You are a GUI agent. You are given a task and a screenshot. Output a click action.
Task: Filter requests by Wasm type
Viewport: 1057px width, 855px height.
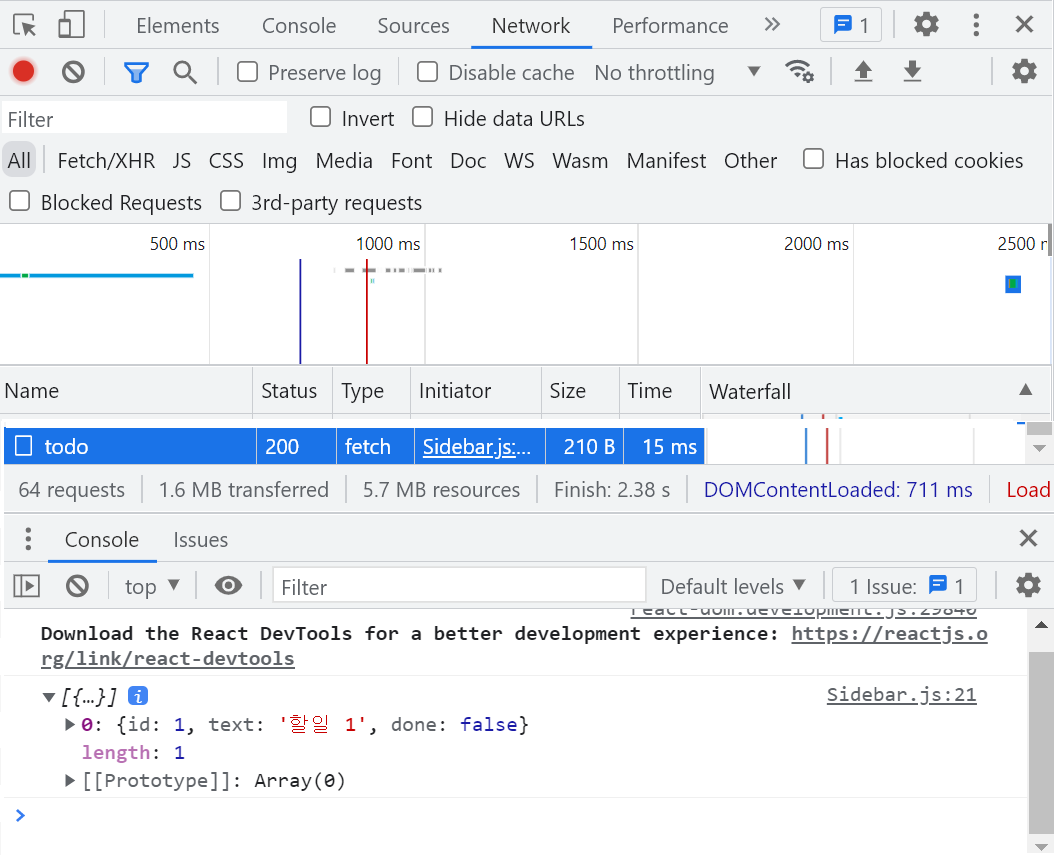pos(580,160)
